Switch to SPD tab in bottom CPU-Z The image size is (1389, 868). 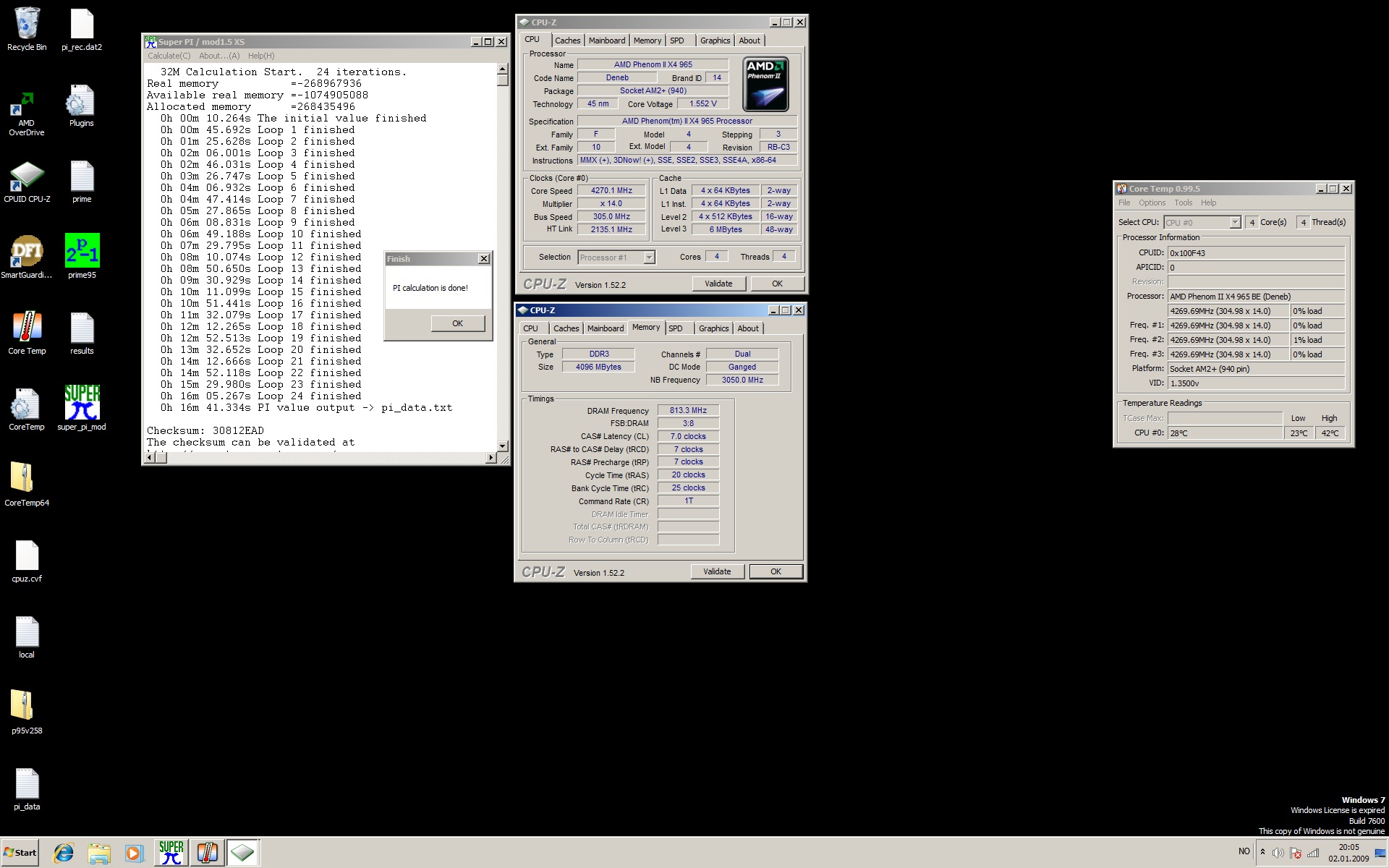(x=676, y=328)
